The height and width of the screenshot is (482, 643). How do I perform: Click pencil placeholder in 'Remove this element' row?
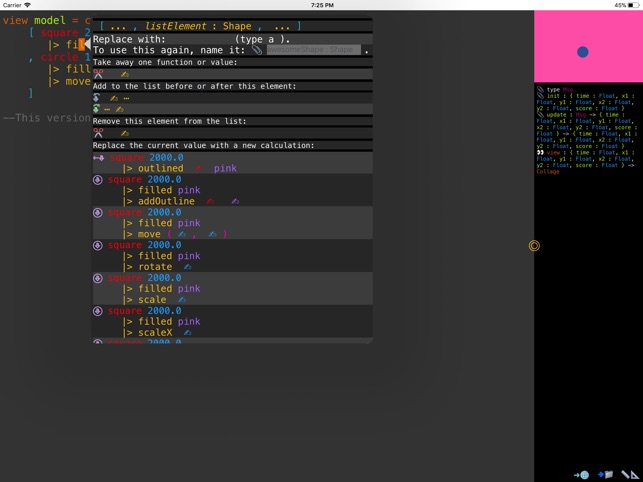coord(125,133)
